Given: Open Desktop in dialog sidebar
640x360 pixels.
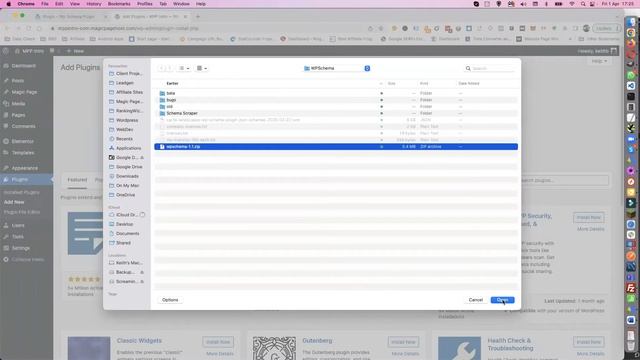Looking at the screenshot, I should (x=121, y=224).
